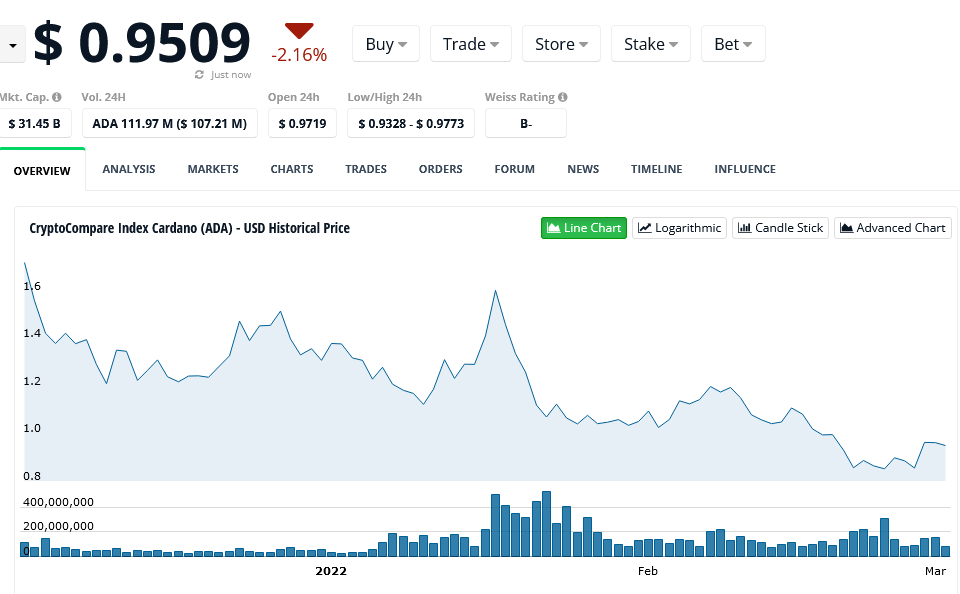Open the Trade dropdown

[x=471, y=44]
